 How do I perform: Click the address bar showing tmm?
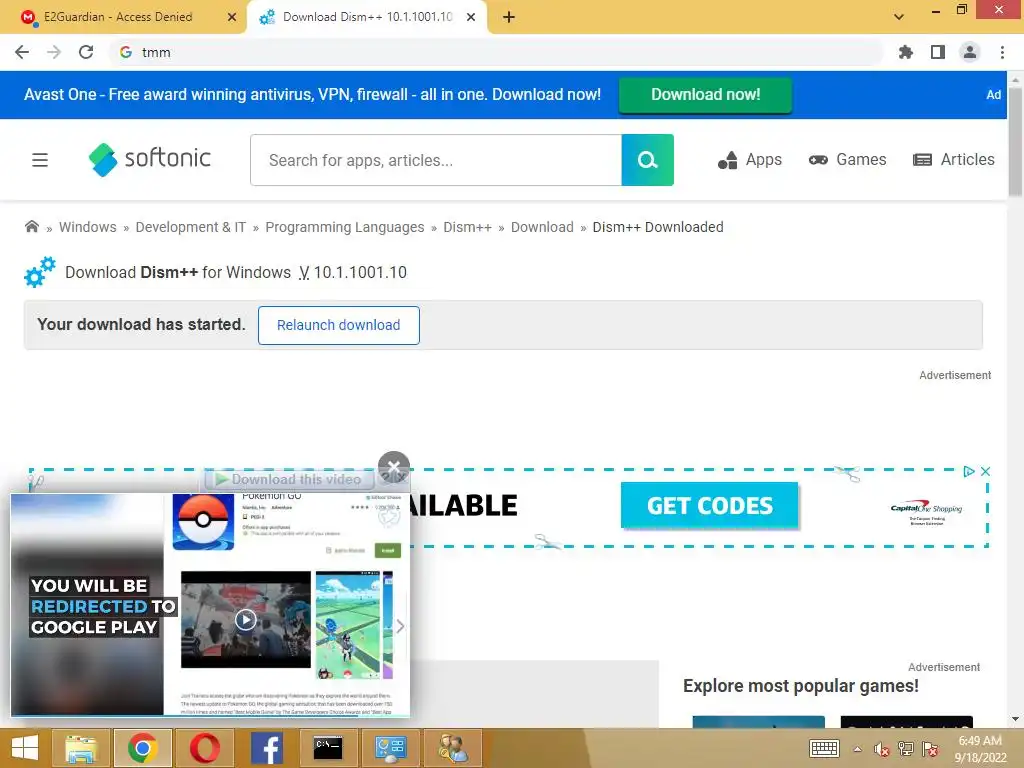pyautogui.click(x=496, y=52)
